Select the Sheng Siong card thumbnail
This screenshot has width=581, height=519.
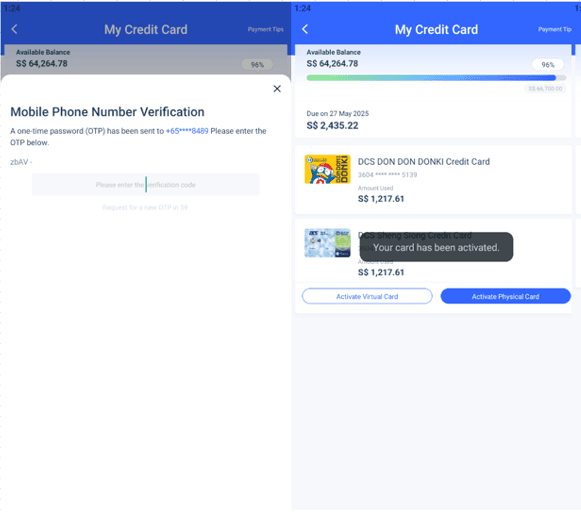(x=327, y=243)
